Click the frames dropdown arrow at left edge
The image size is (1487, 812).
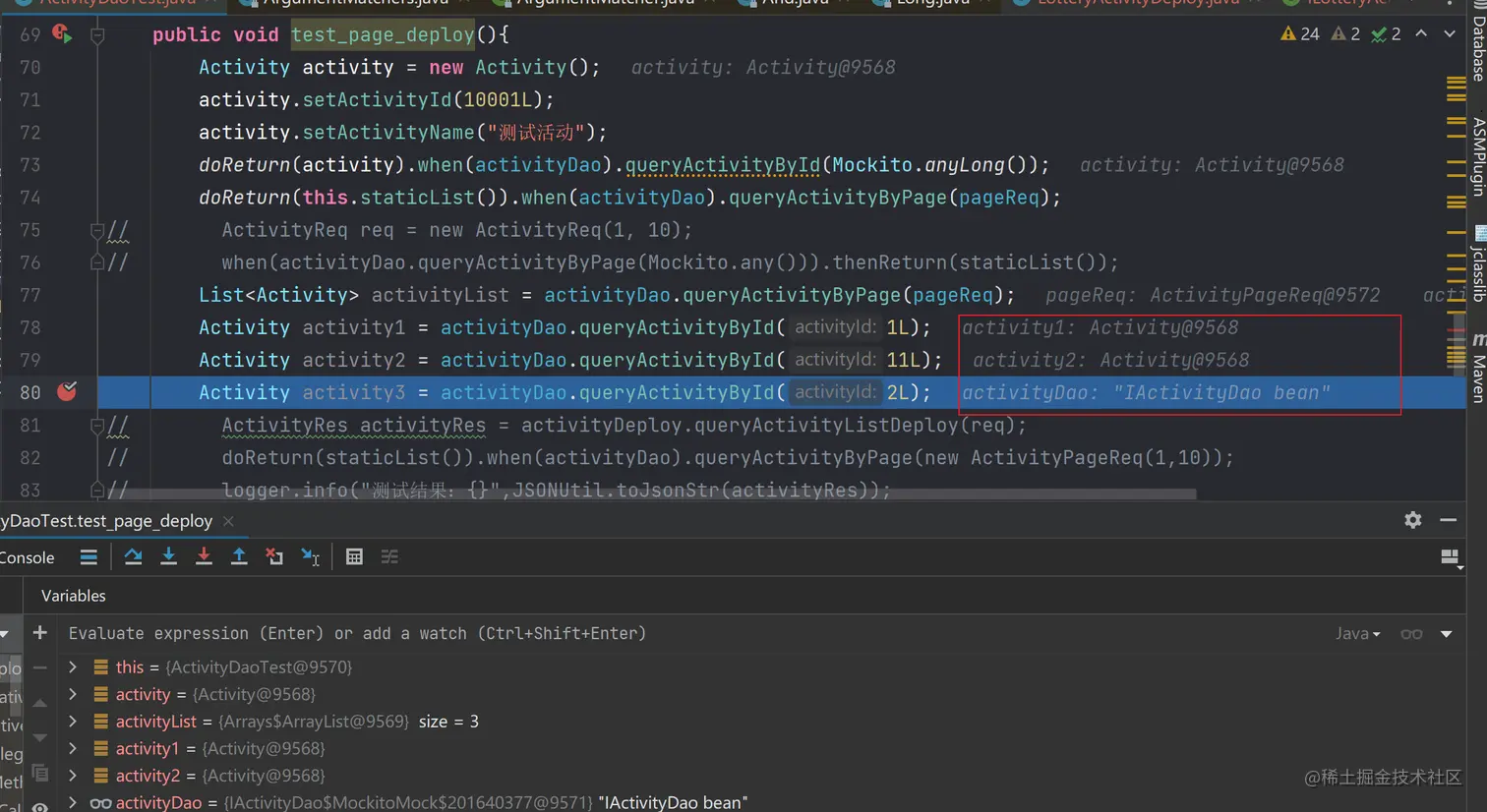point(5,634)
